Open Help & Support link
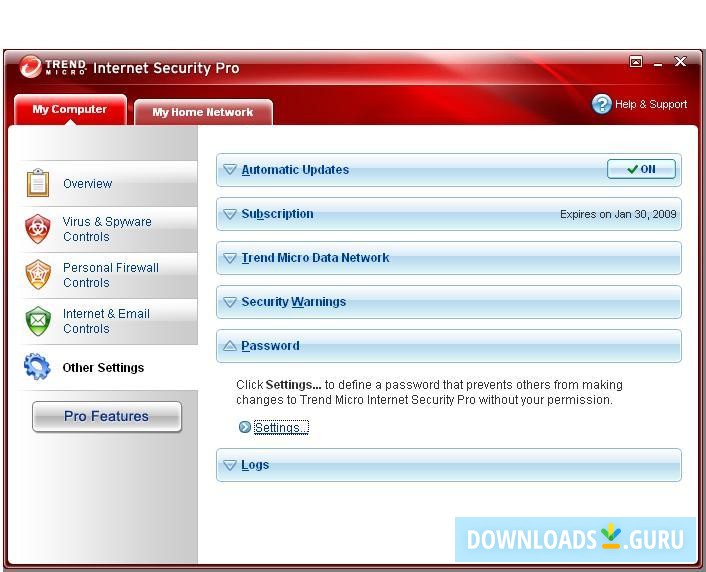This screenshot has width=706, height=572. (651, 104)
